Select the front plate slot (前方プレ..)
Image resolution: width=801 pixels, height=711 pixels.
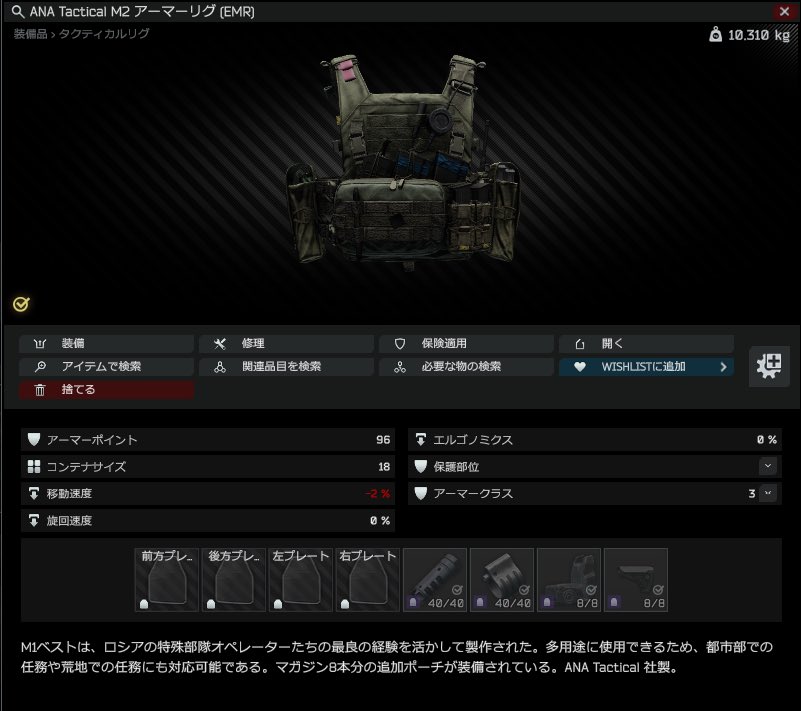tap(167, 580)
